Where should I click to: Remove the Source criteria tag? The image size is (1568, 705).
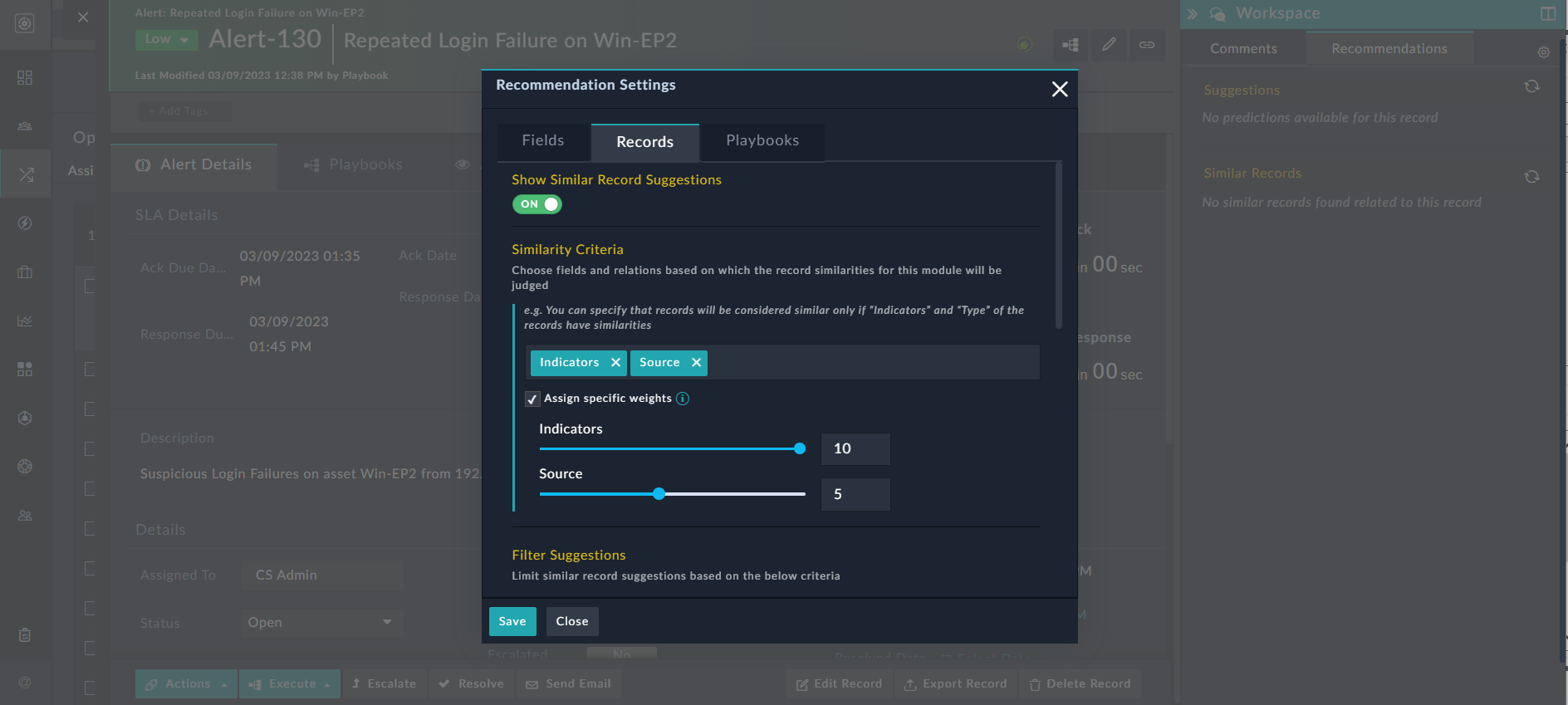point(696,363)
